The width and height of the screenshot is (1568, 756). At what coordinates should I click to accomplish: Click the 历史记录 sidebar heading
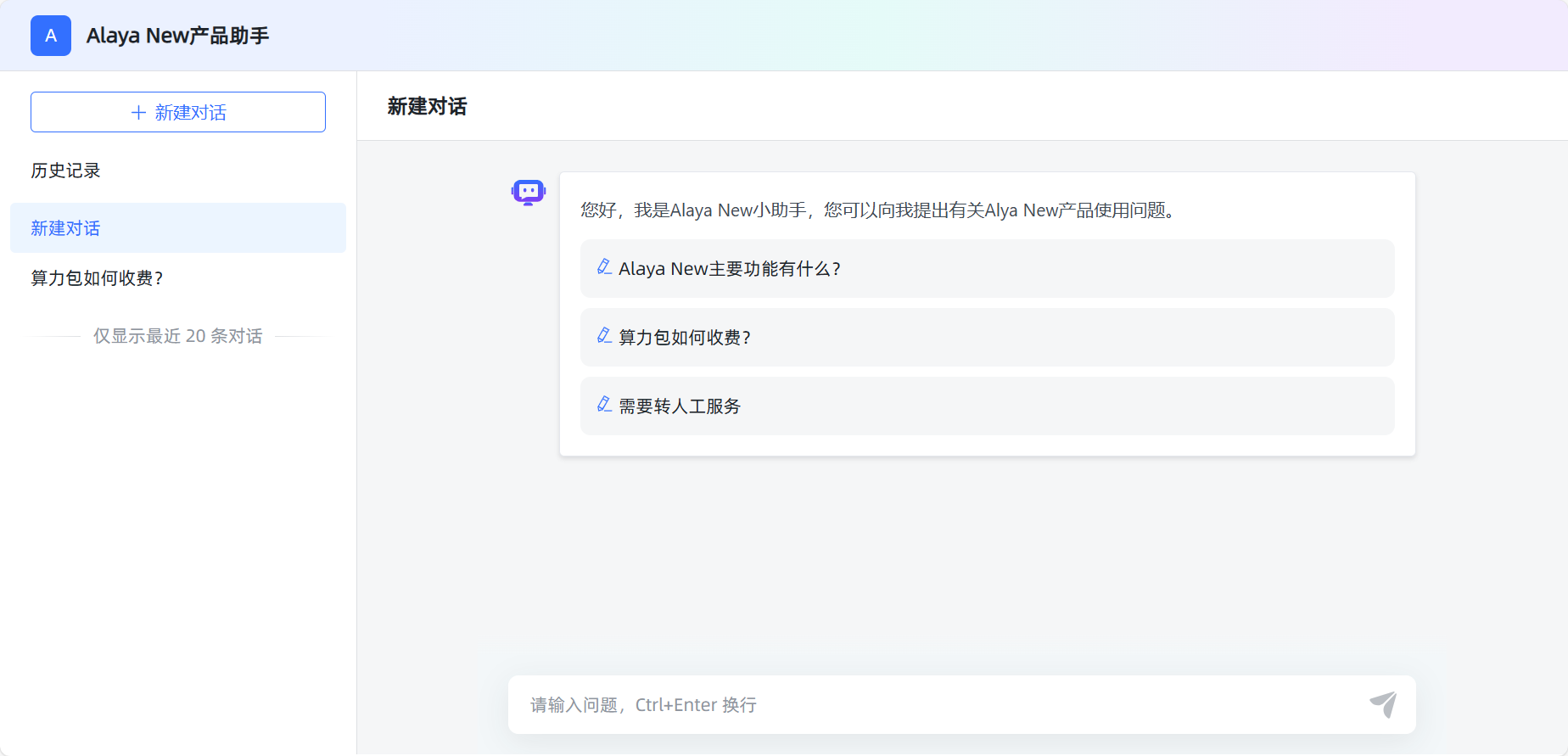pyautogui.click(x=65, y=171)
